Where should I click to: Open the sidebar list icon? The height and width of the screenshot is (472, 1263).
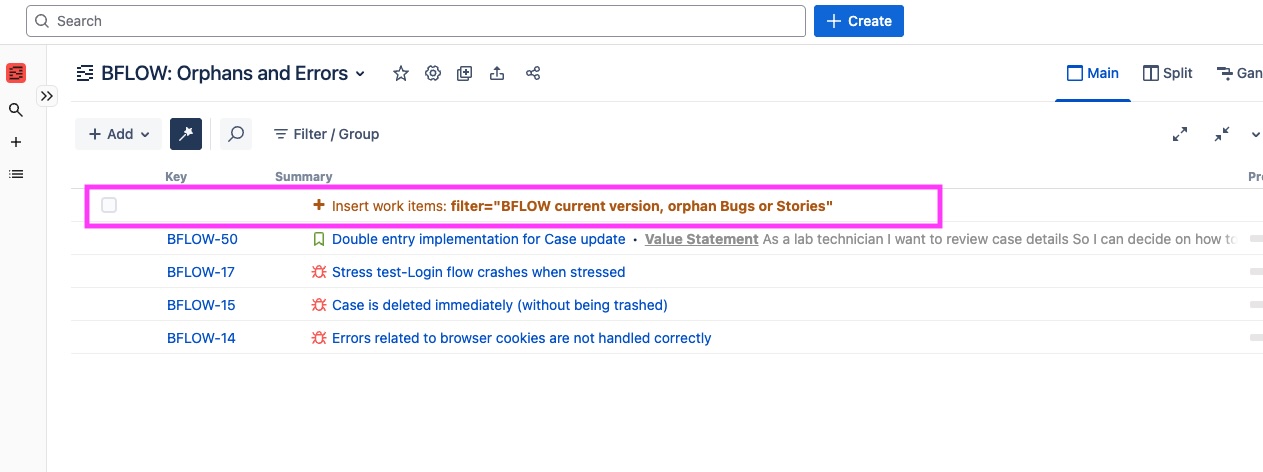coord(16,174)
